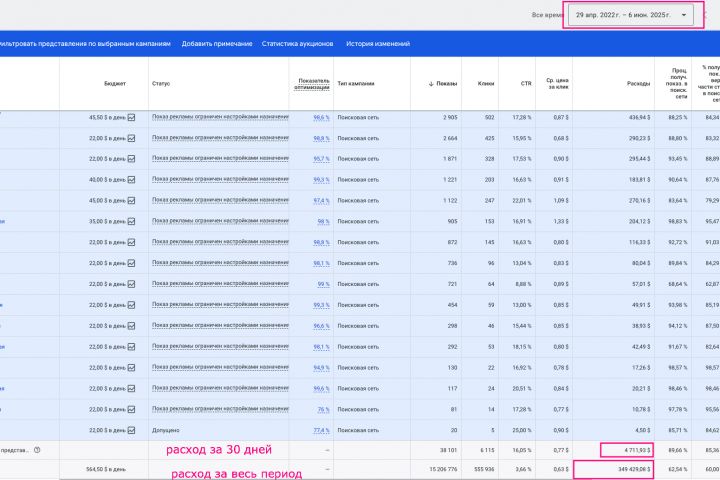The image size is (720, 480).
Task: Open the date range dropdown 29 апр. 2022 г.
Action: (631, 15)
